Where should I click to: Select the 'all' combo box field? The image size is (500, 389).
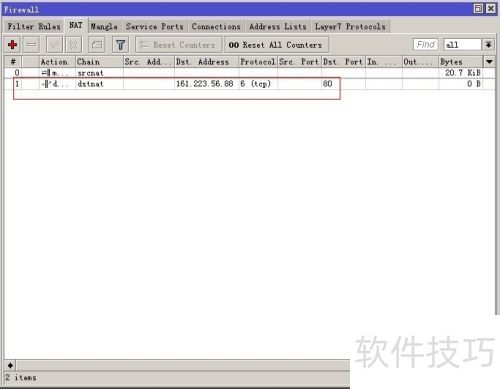click(463, 45)
